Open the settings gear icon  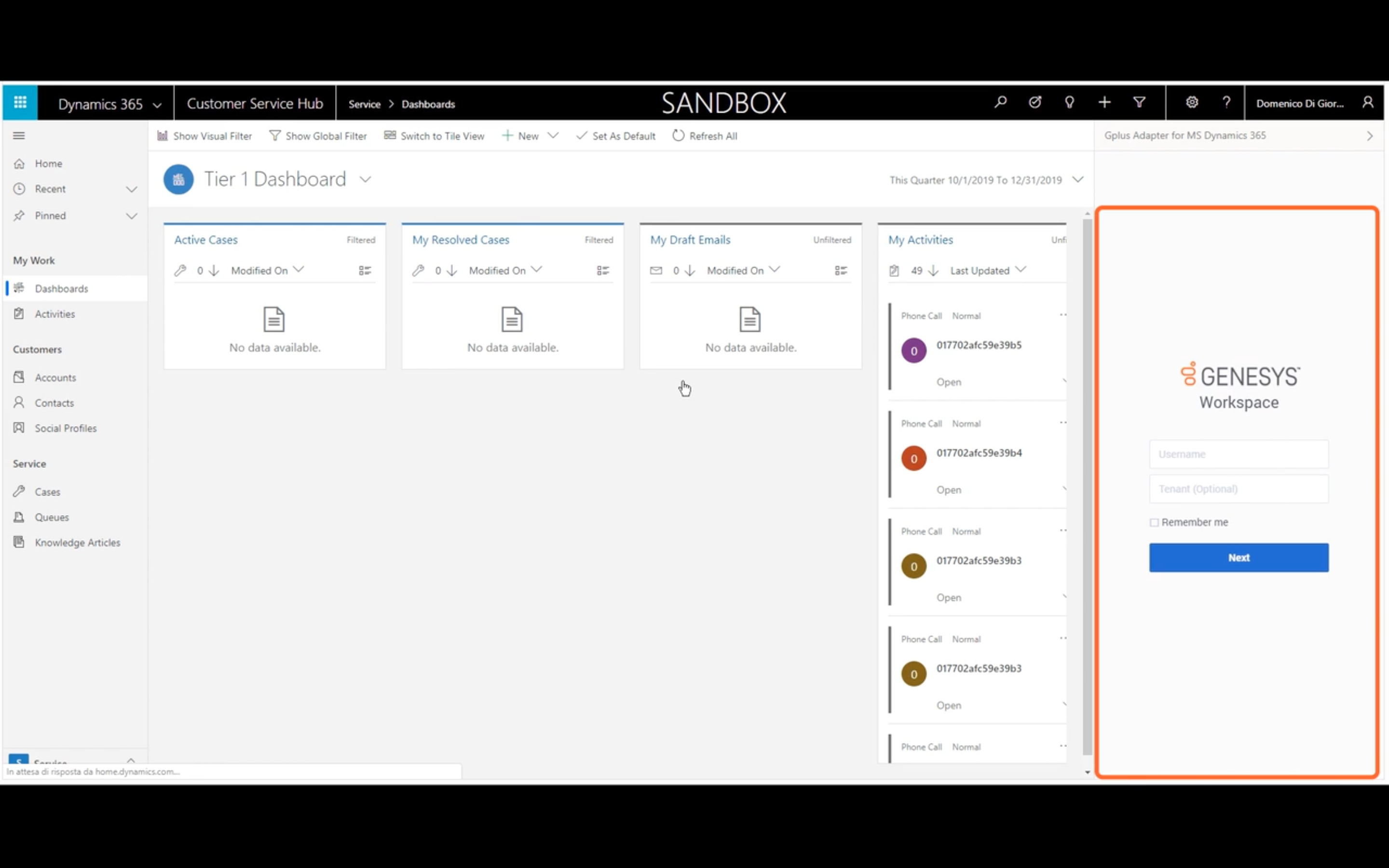[1192, 103]
